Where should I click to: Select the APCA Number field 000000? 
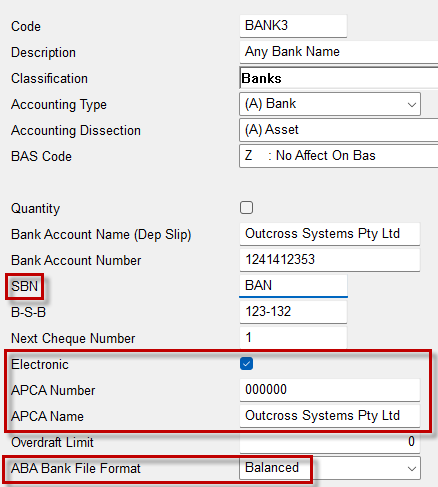330,390
